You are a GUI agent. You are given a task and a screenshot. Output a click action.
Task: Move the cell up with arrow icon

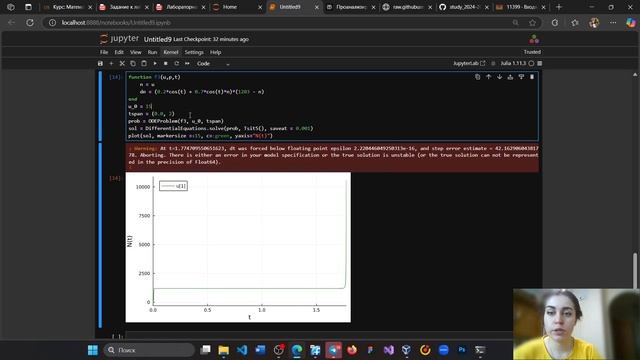pos(489,77)
